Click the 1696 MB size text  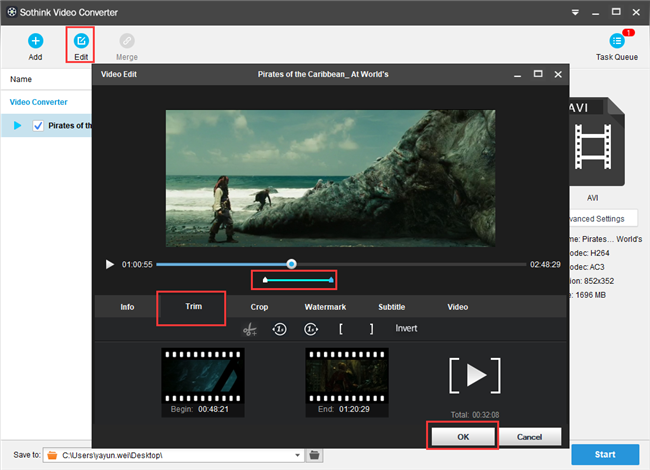pos(590,295)
